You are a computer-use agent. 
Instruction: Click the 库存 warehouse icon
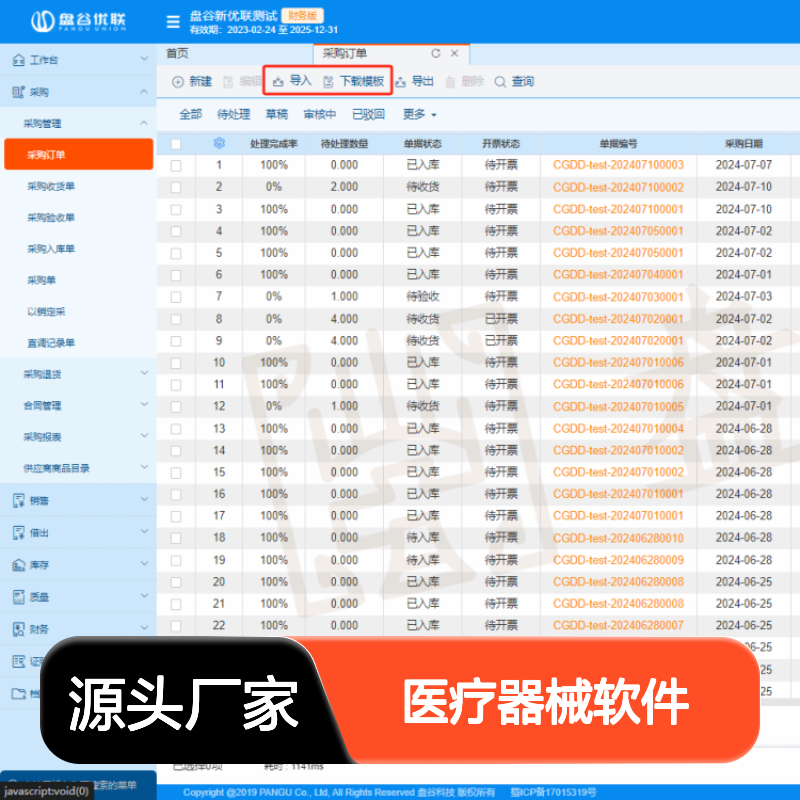coord(18,565)
